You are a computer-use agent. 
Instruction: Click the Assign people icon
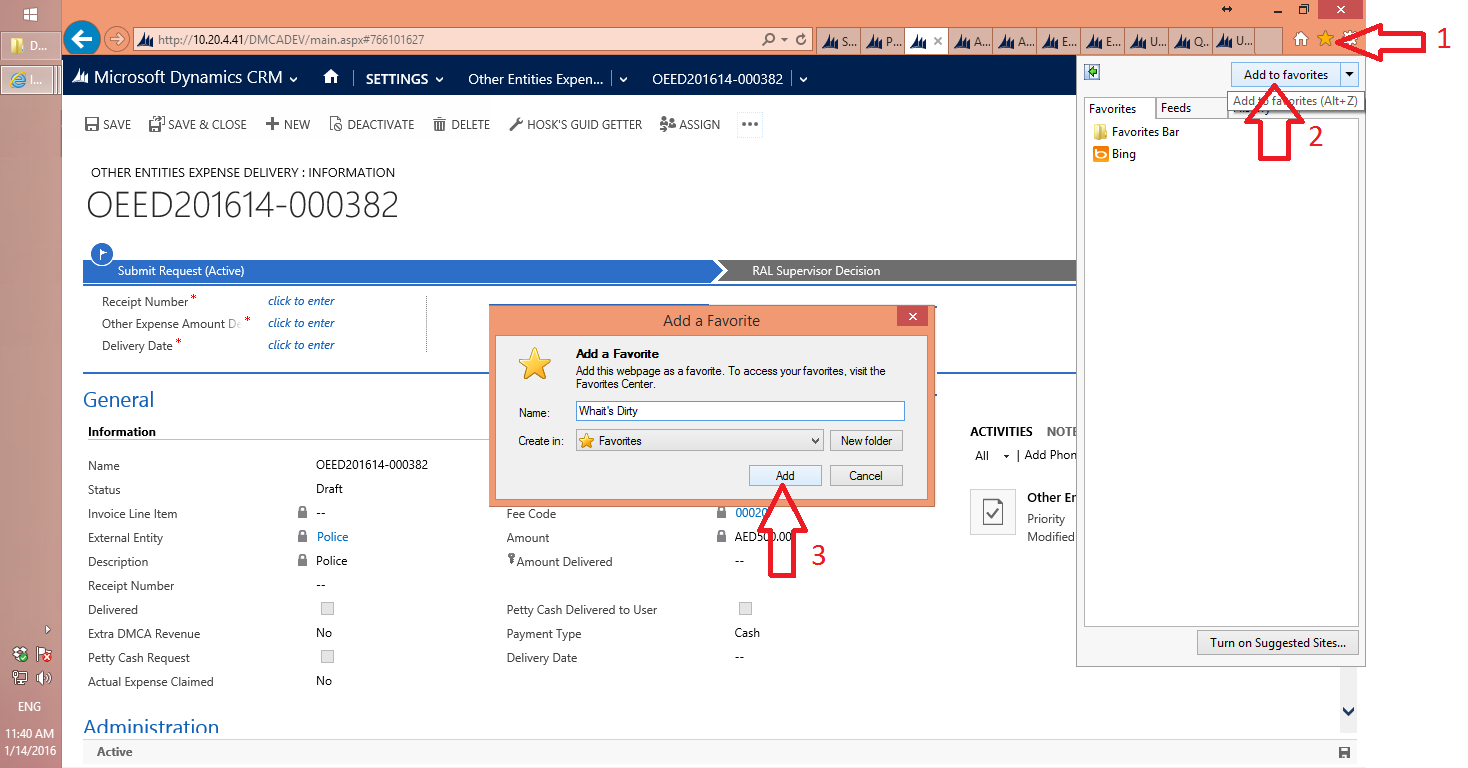pos(668,125)
